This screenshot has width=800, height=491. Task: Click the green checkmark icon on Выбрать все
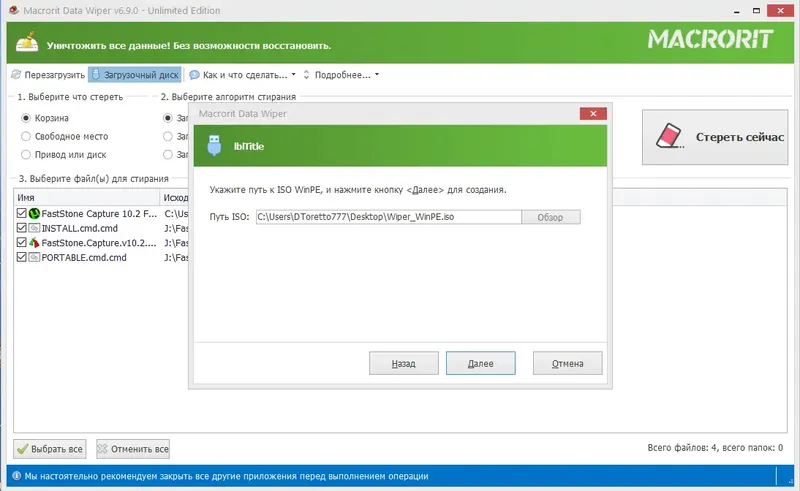point(22,449)
